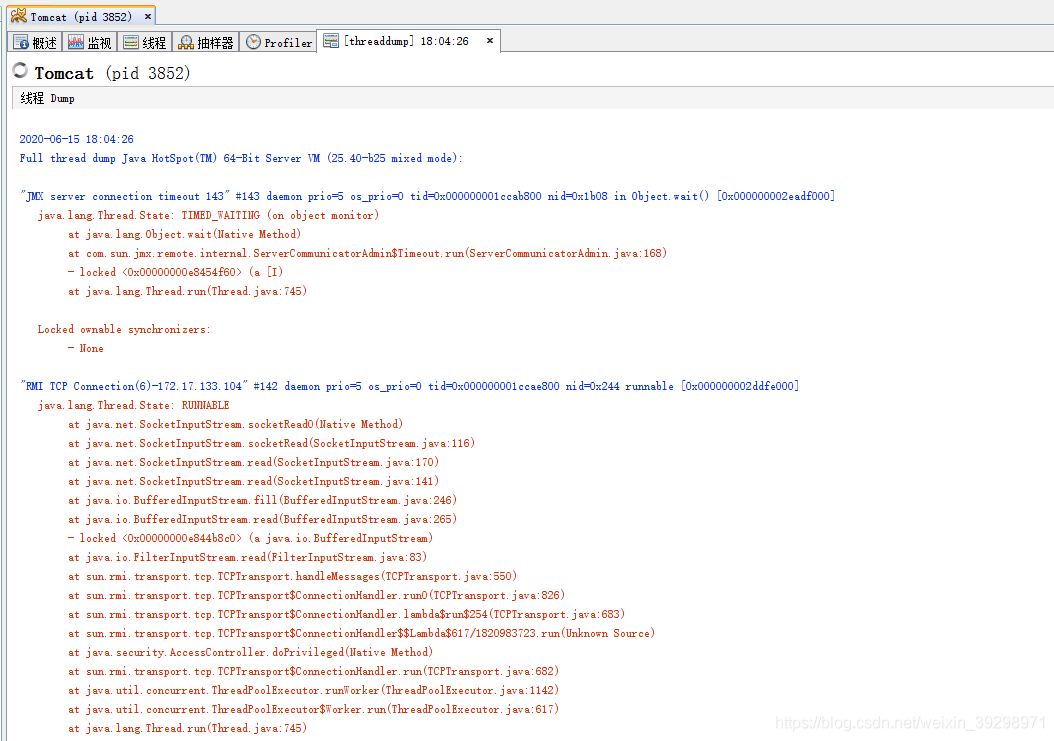The width and height of the screenshot is (1054, 741).
Task: Click the 监视 Monitor chart icon
Action: (x=76, y=41)
